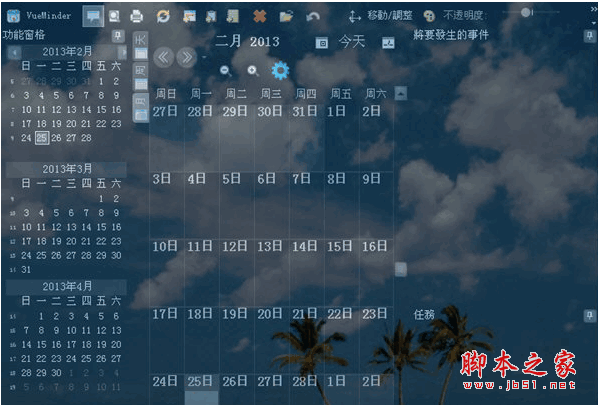This screenshot has width=598, height=405.
Task: Click the 27日 cell in first calendar row
Action: point(167,137)
